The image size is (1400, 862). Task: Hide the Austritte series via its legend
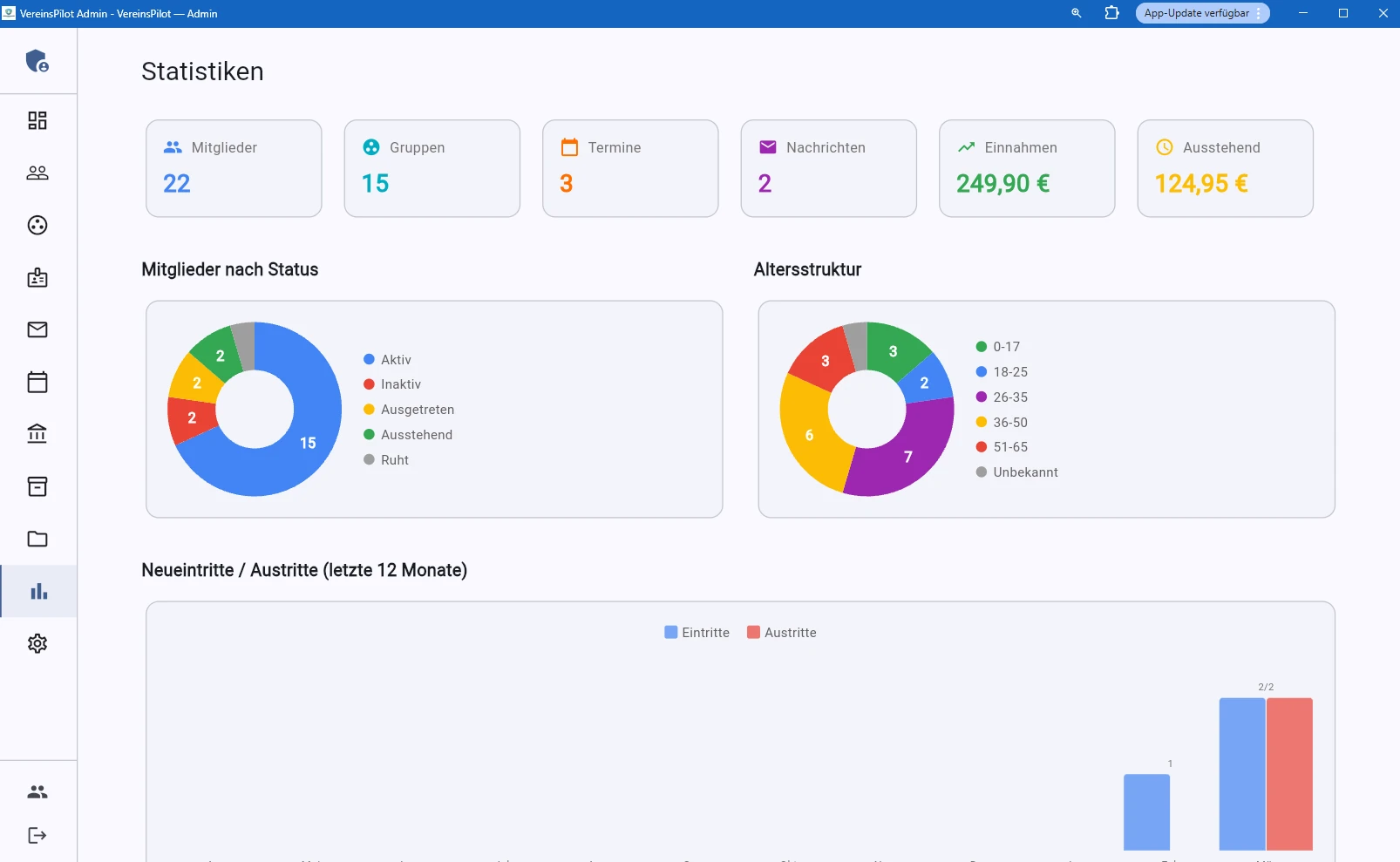click(782, 632)
